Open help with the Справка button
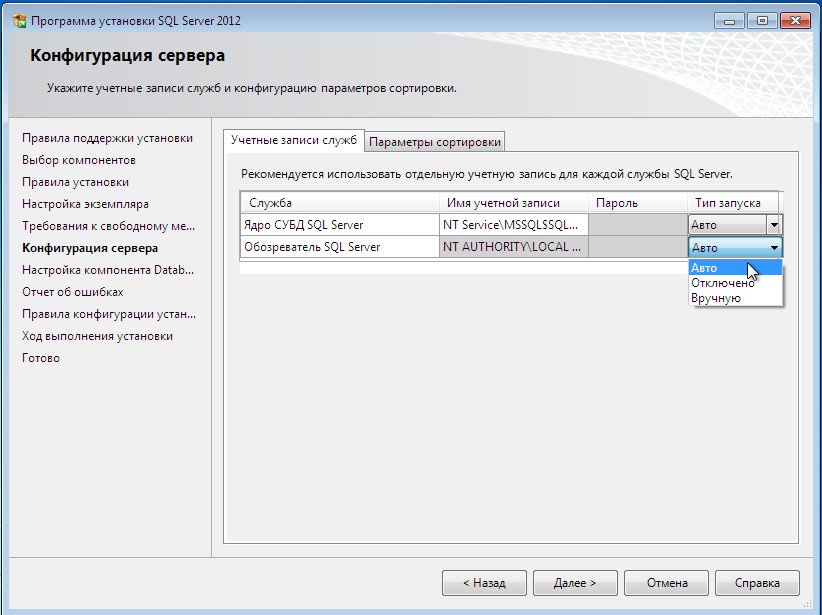 (x=757, y=583)
